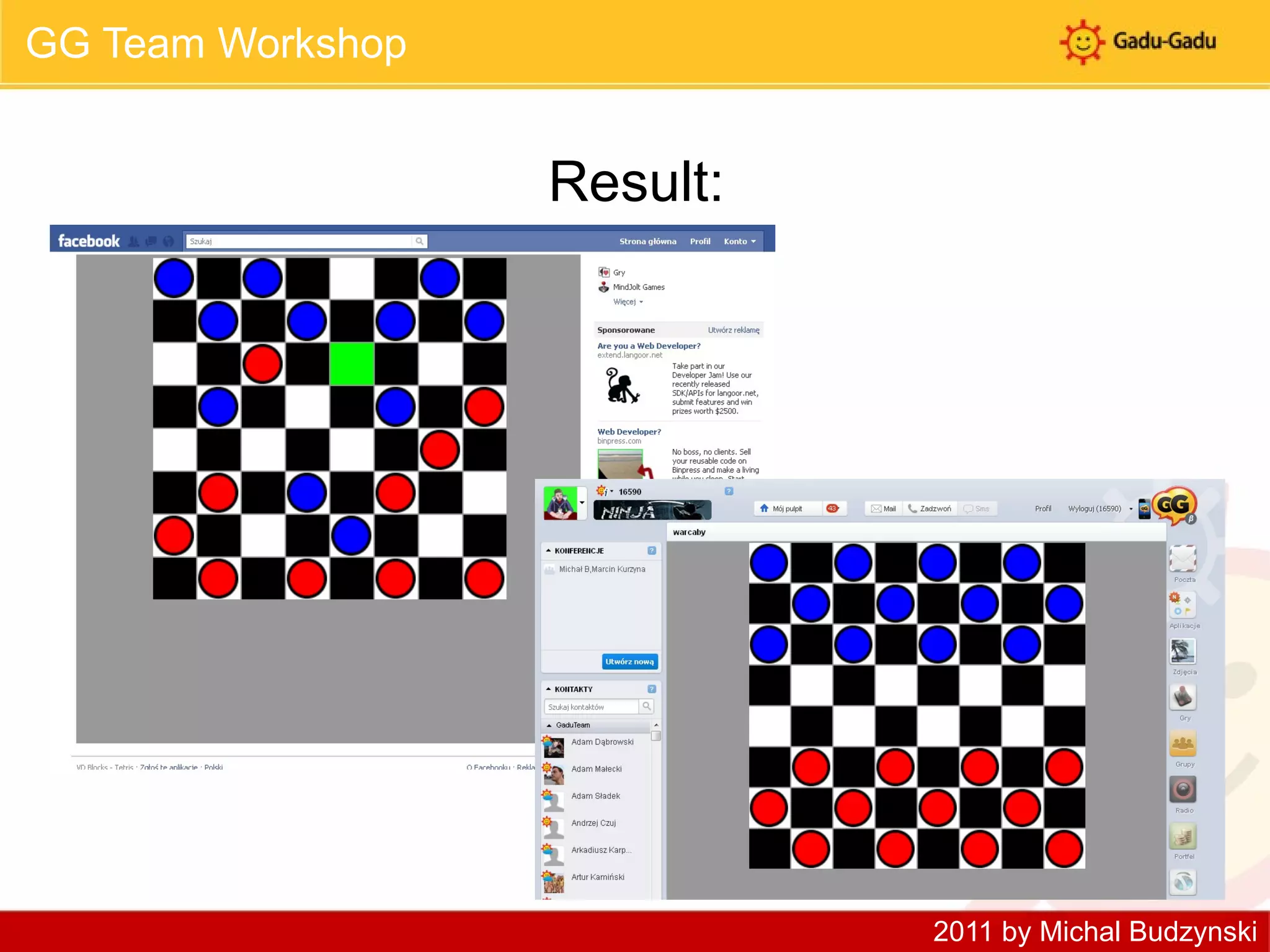Go to Strona główna on Facebook
The image size is (1270, 952).
(647, 241)
